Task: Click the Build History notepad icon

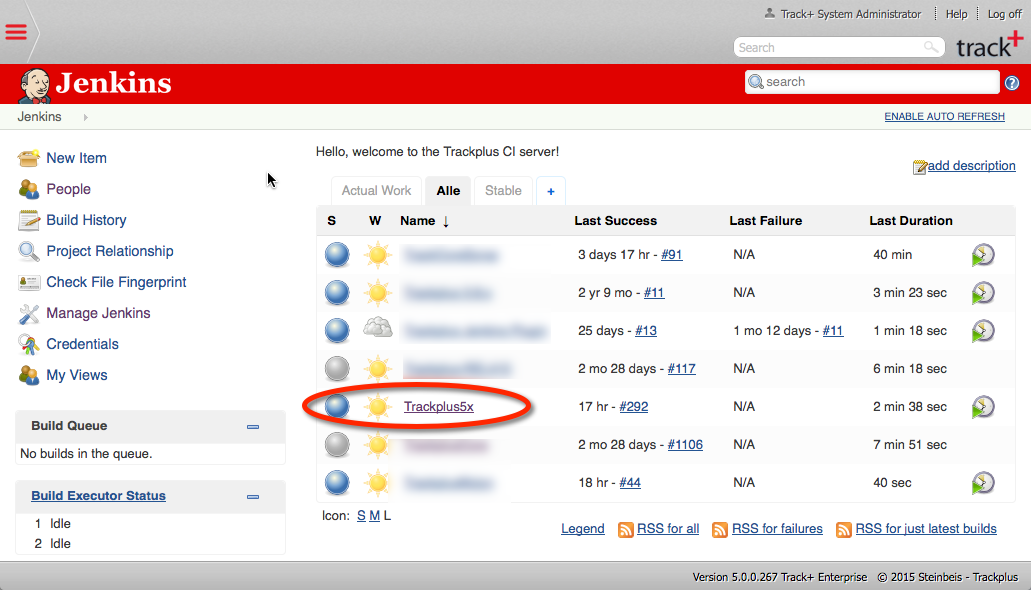Action: click(x=29, y=220)
